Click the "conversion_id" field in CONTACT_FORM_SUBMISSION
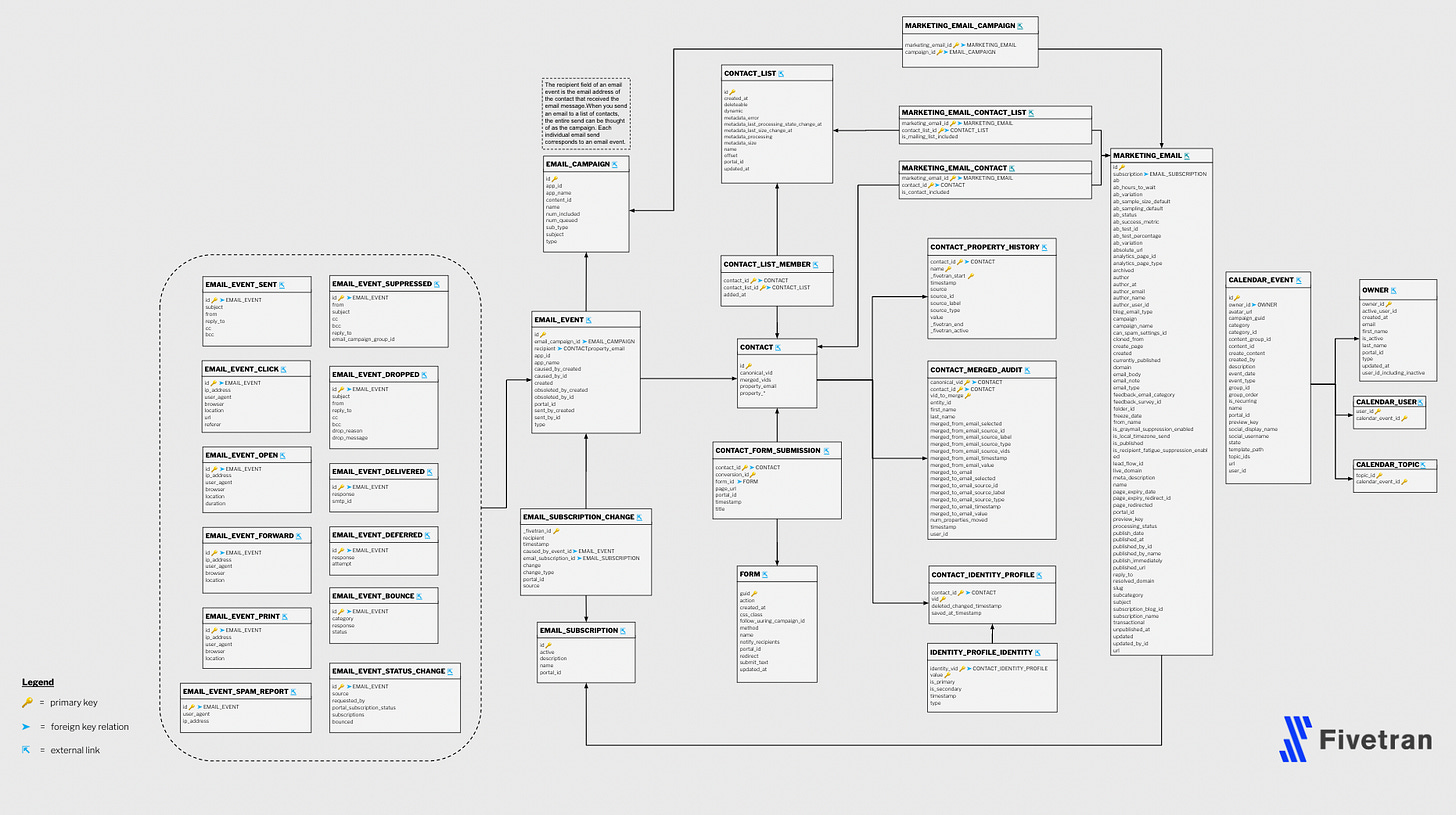Viewport: 1456px width, 815px height. pos(735,475)
